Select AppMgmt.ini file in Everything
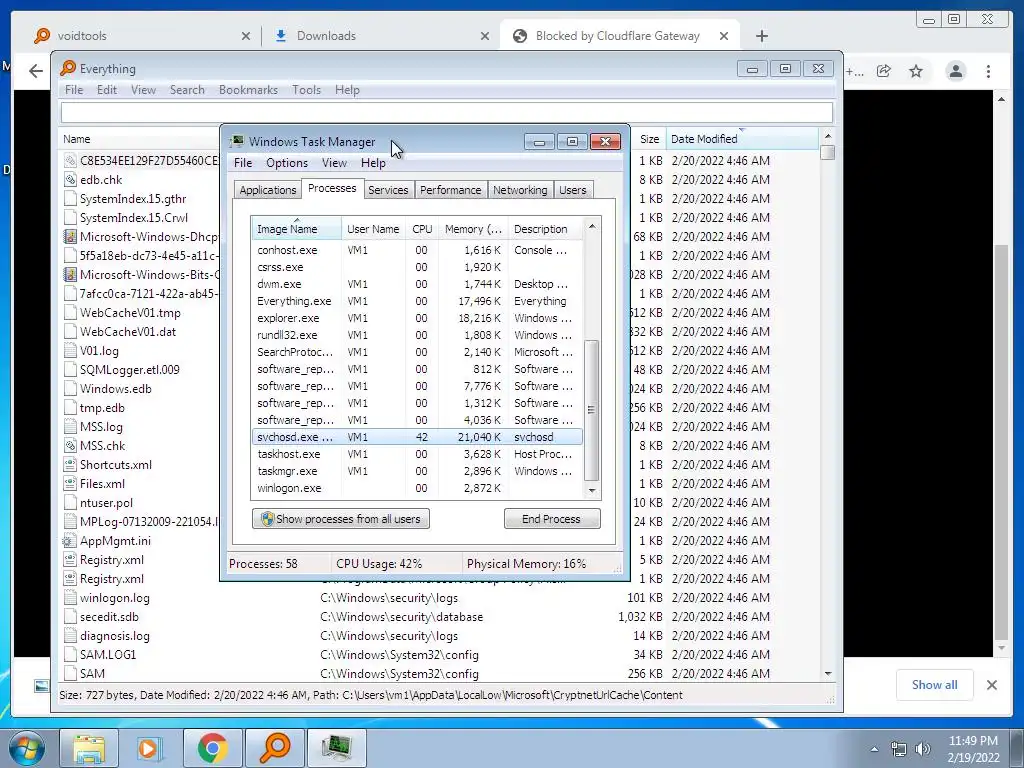Viewport: 1024px width, 768px height. (115, 541)
